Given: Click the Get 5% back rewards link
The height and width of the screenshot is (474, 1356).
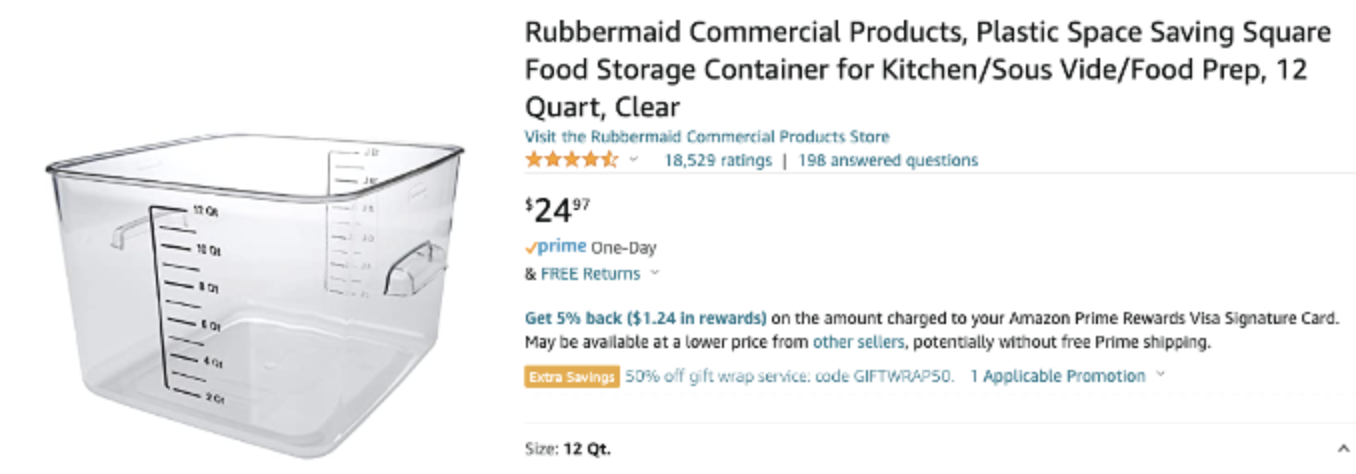Looking at the screenshot, I should click(x=645, y=319).
